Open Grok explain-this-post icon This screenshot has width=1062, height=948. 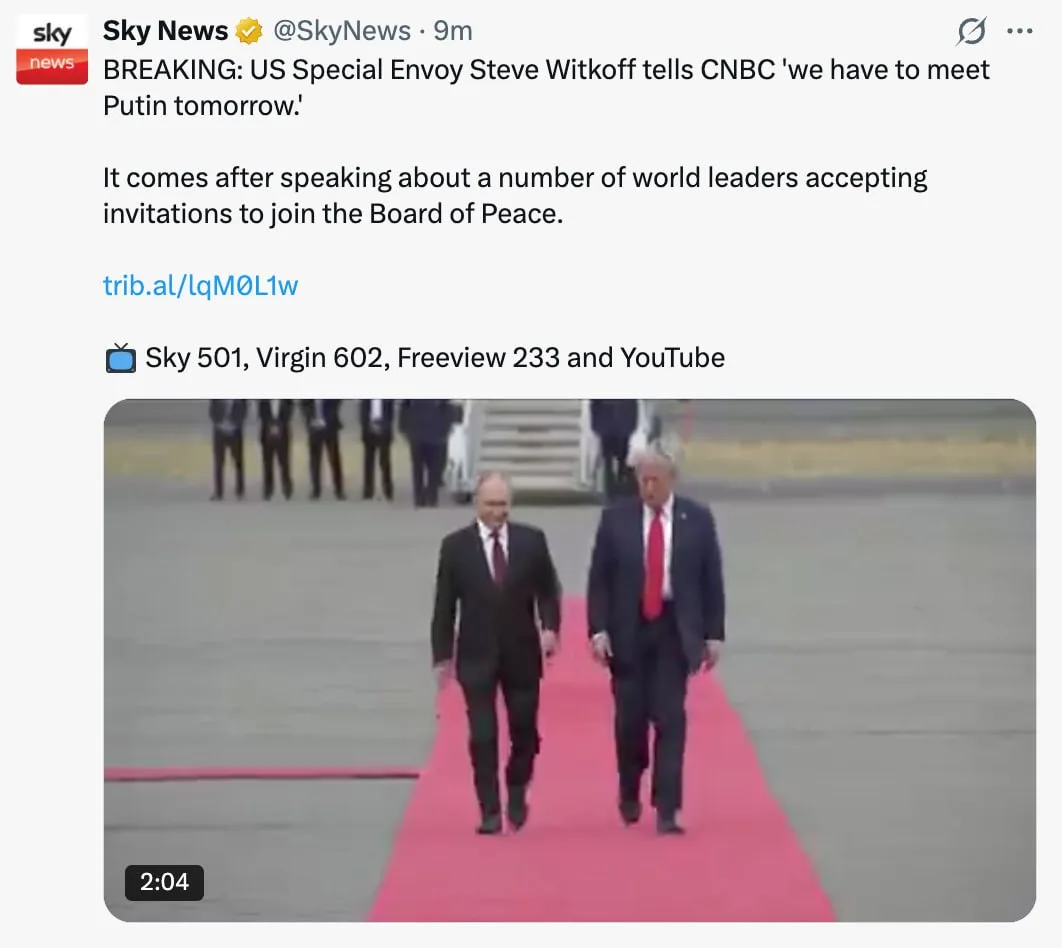pos(971,31)
